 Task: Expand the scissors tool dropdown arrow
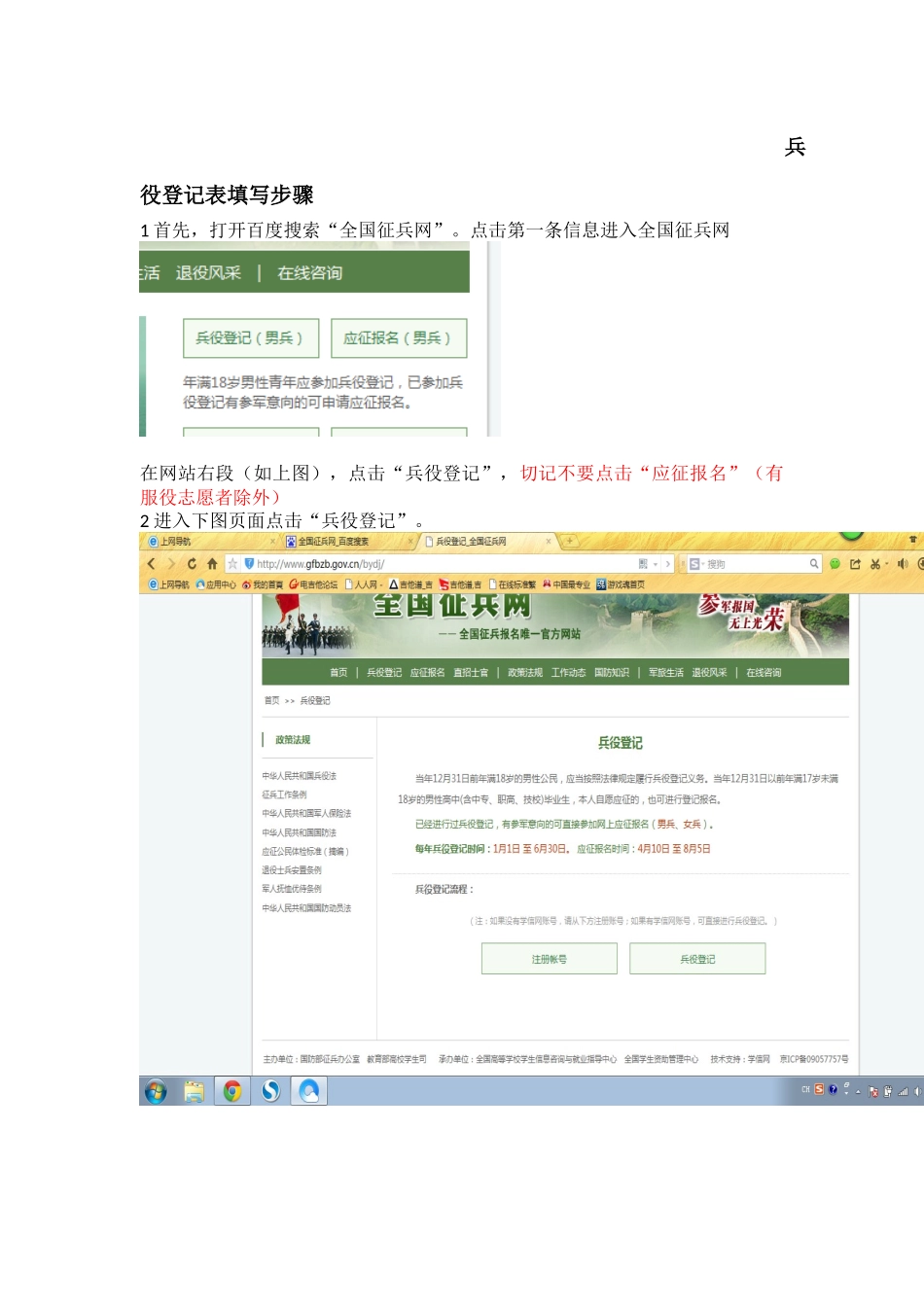tap(886, 564)
